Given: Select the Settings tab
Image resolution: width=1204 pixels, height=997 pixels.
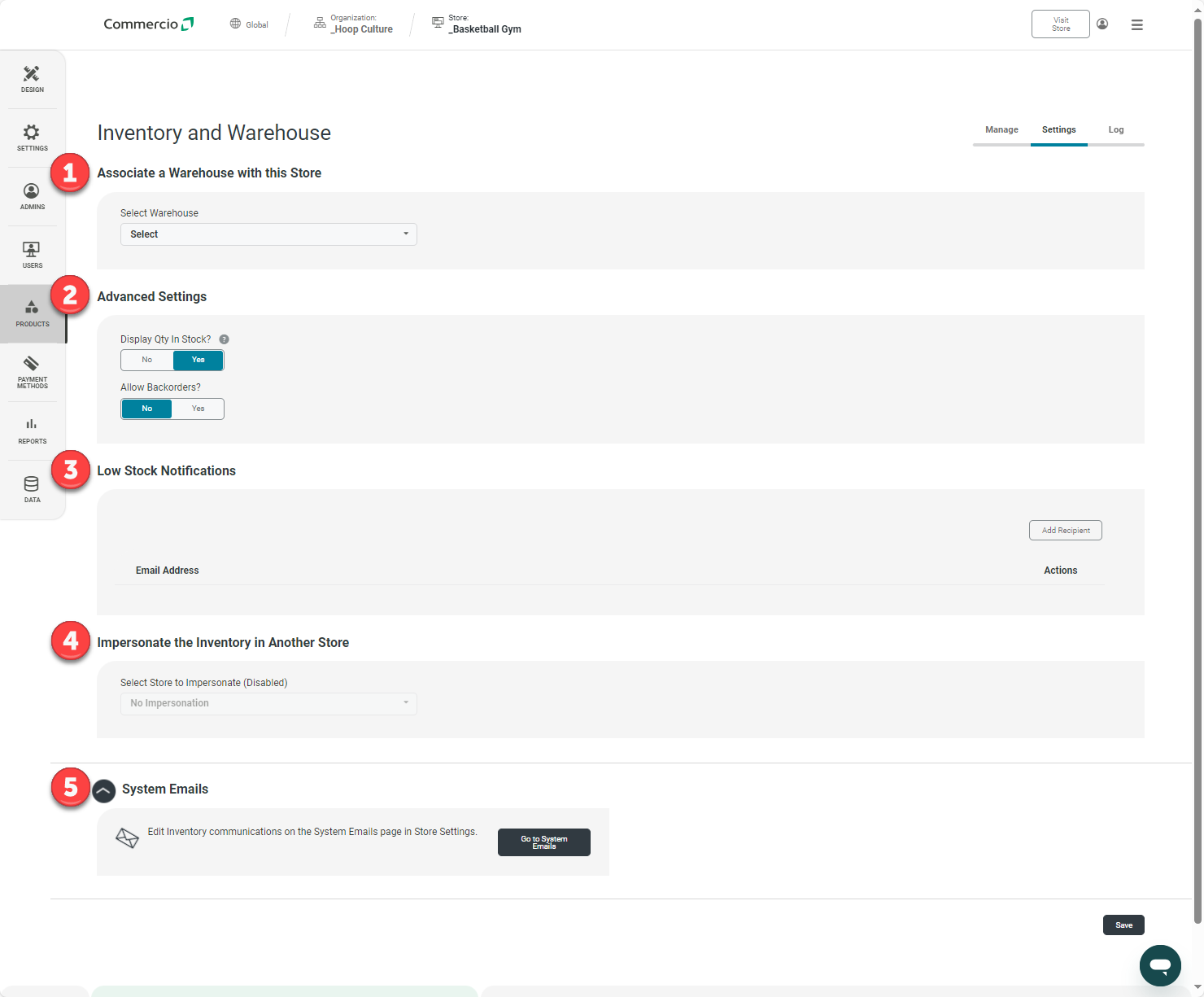Looking at the screenshot, I should pos(1058,130).
